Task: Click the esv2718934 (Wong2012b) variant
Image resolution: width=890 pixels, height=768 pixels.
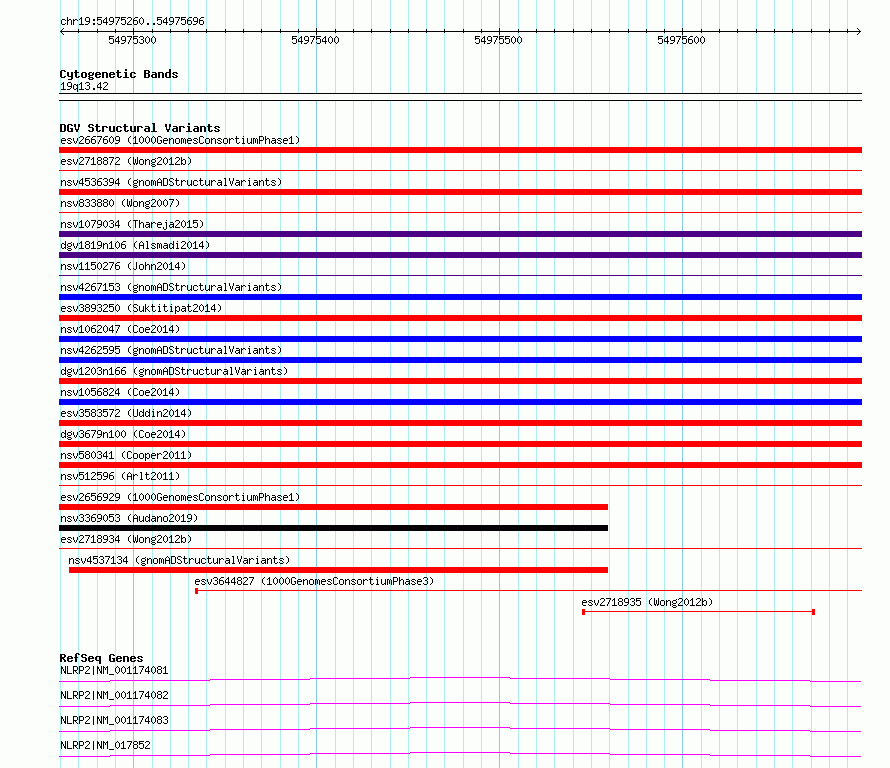Action: [x=126, y=539]
